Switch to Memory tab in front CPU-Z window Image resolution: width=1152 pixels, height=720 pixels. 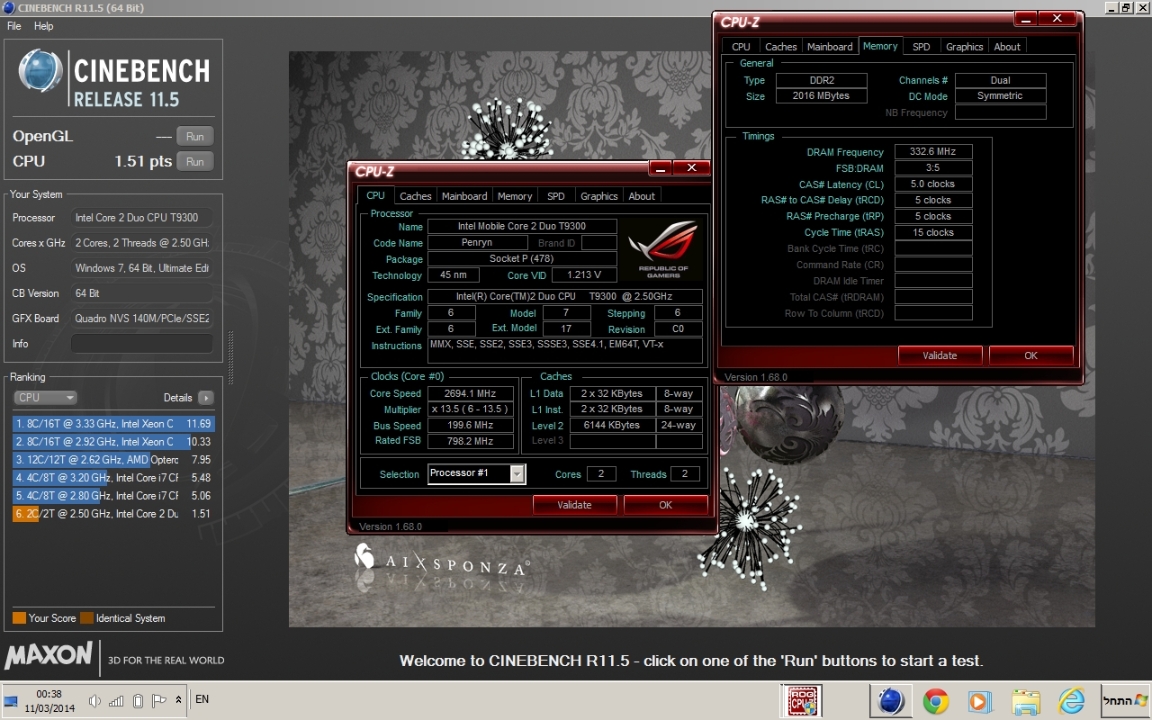[x=514, y=196]
